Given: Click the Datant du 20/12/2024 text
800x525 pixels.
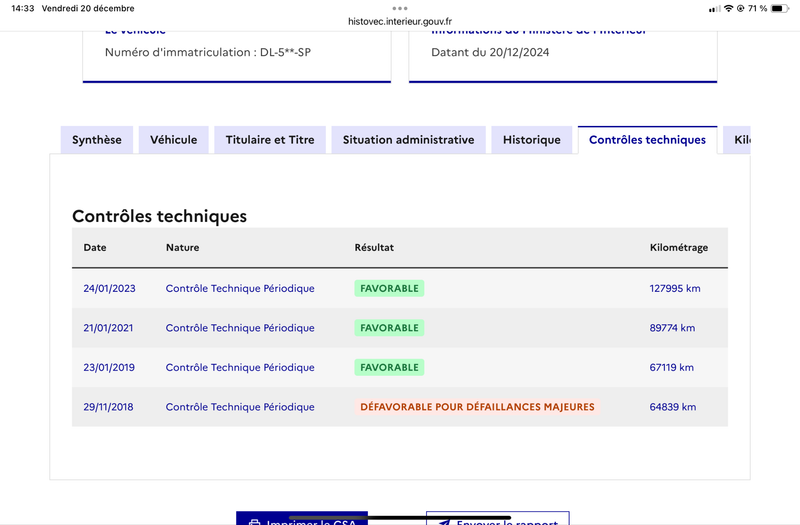Looking at the screenshot, I should pyautogui.click(x=490, y=52).
